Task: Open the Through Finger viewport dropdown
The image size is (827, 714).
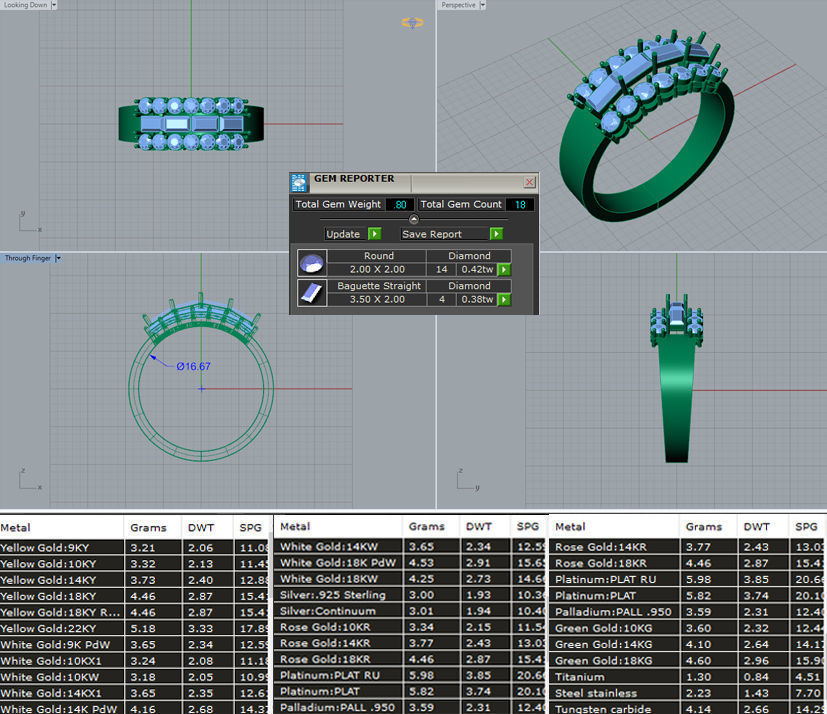Action: click(58, 258)
